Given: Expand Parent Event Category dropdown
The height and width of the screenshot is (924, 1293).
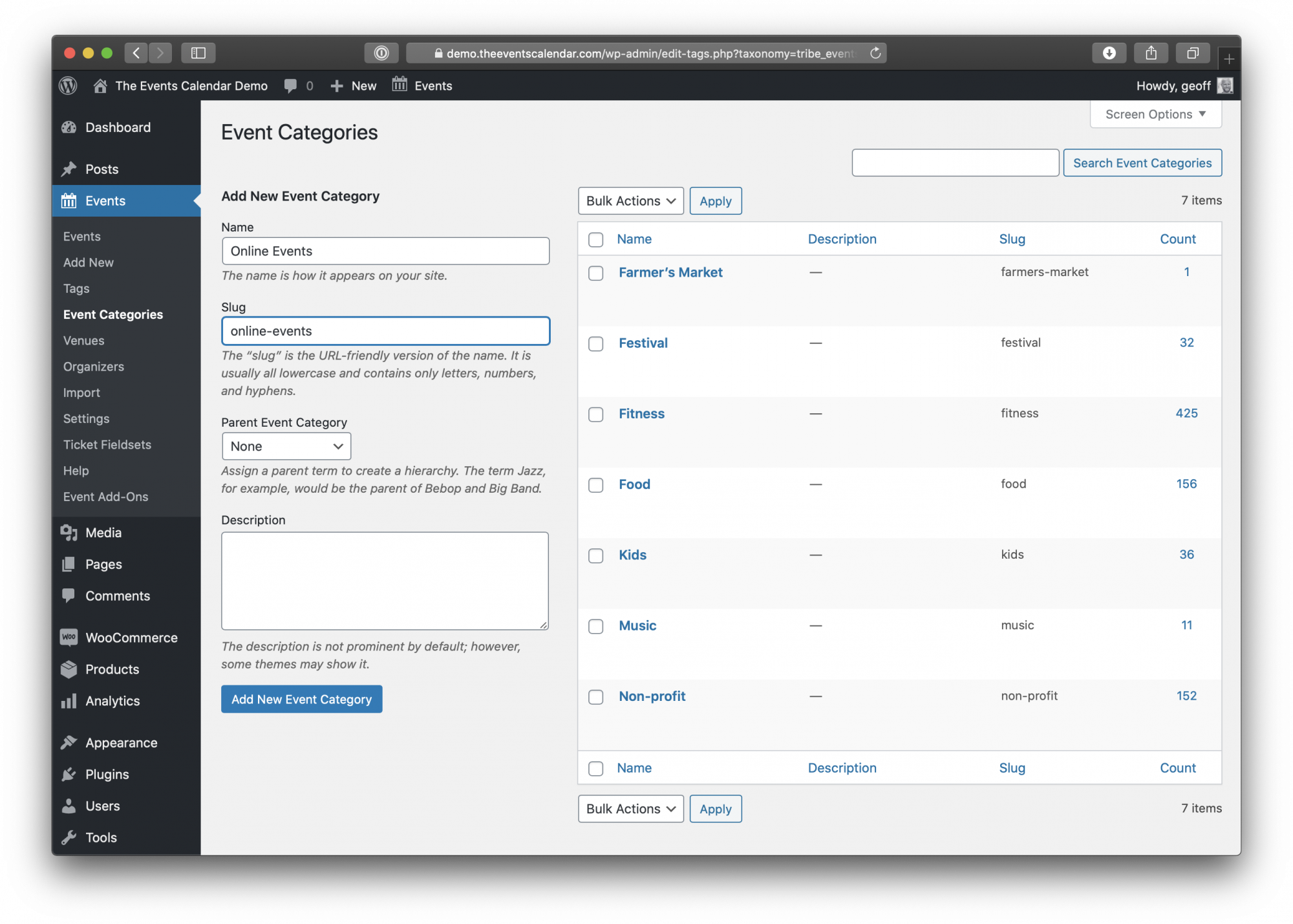Looking at the screenshot, I should tap(286, 446).
